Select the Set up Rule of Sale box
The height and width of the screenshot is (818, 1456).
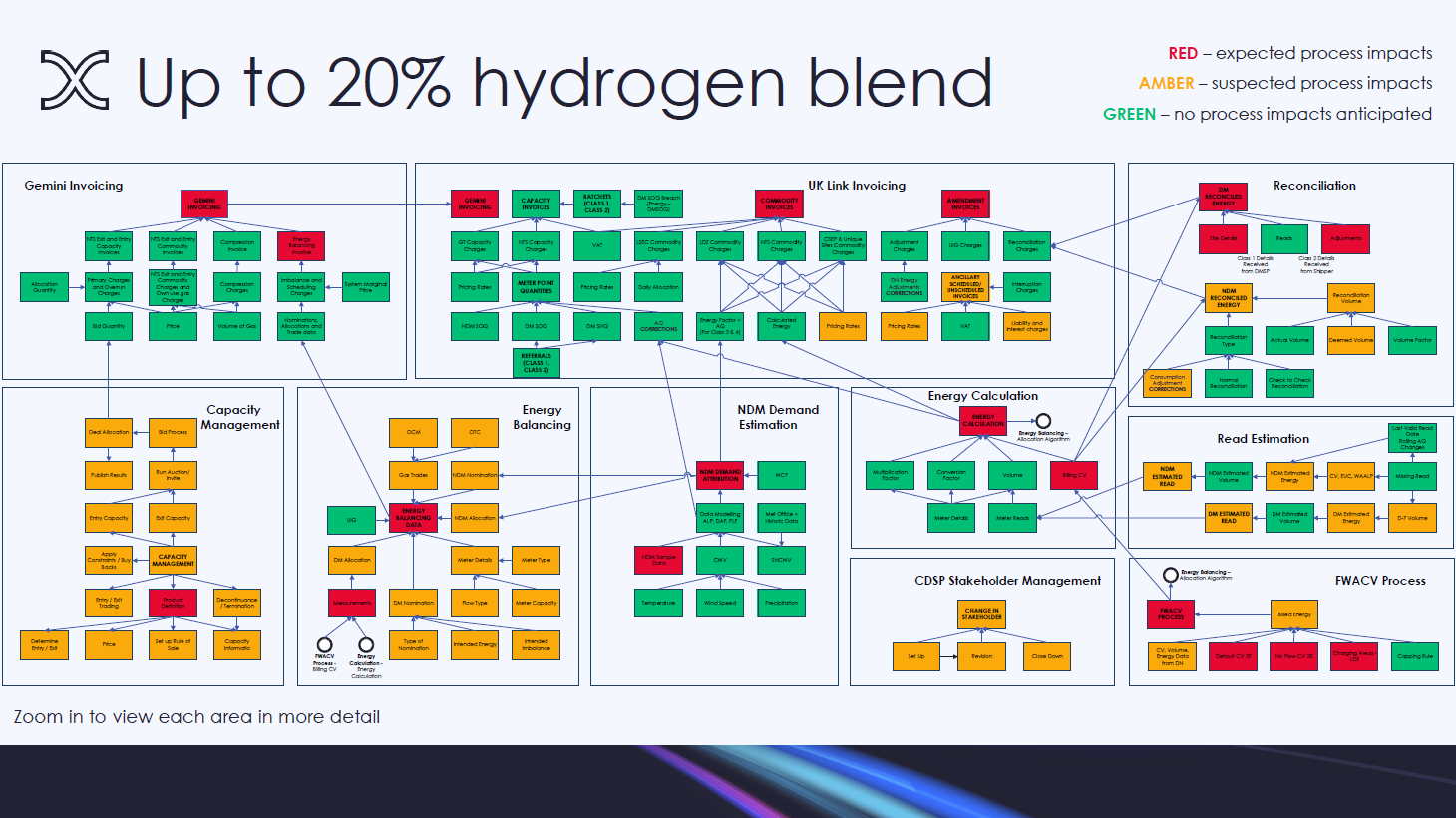click(173, 644)
